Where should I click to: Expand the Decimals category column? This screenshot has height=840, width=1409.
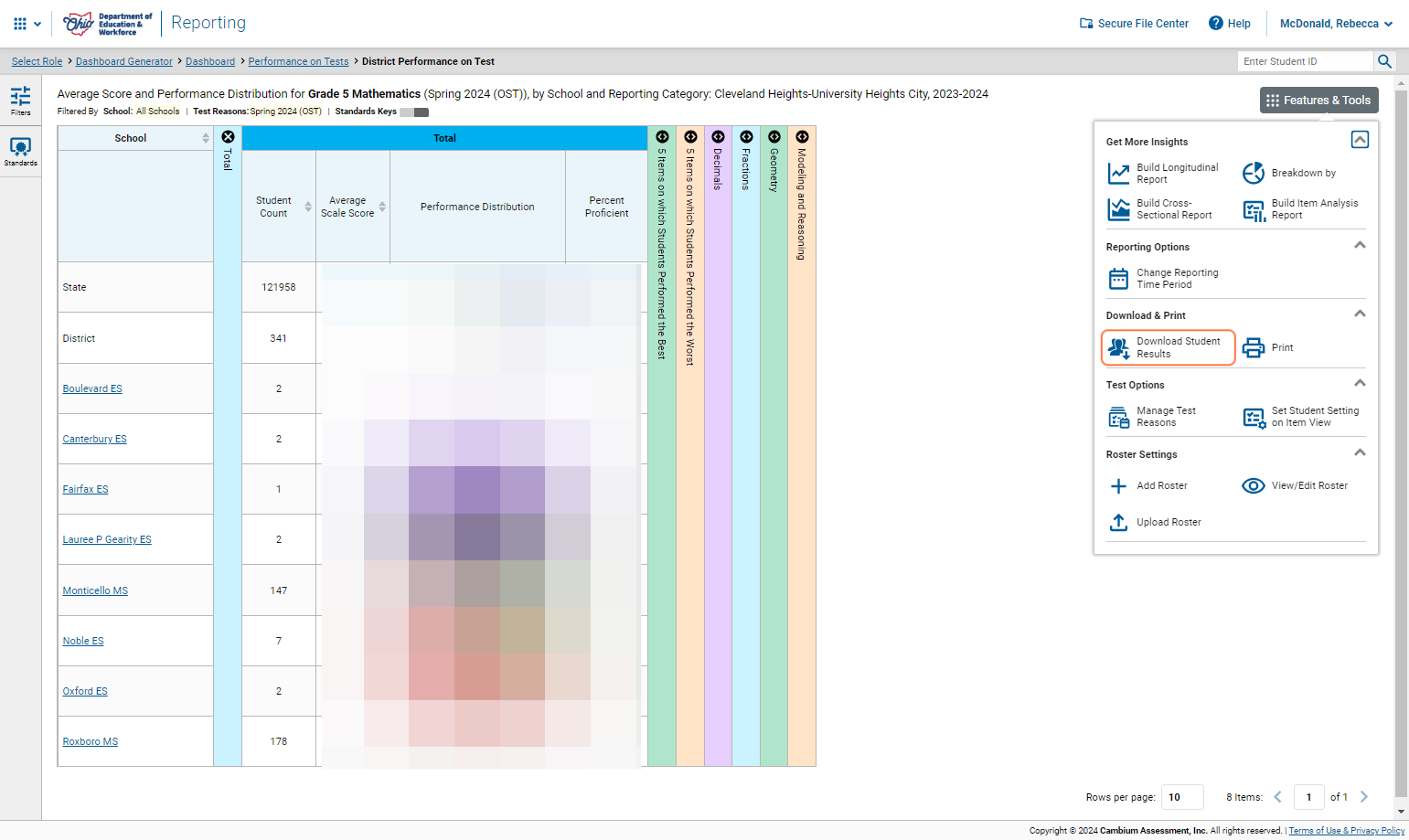click(718, 137)
